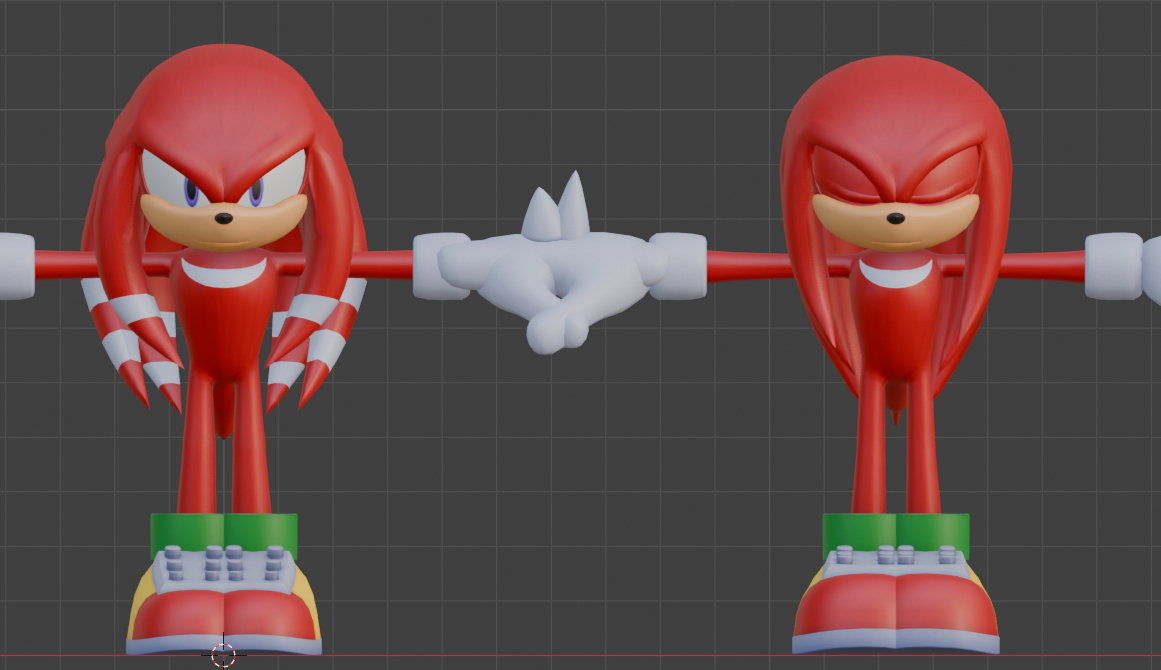The width and height of the screenshot is (1161, 670).
Task: Click the 3D cursor at the world origin
Action: (x=224, y=655)
